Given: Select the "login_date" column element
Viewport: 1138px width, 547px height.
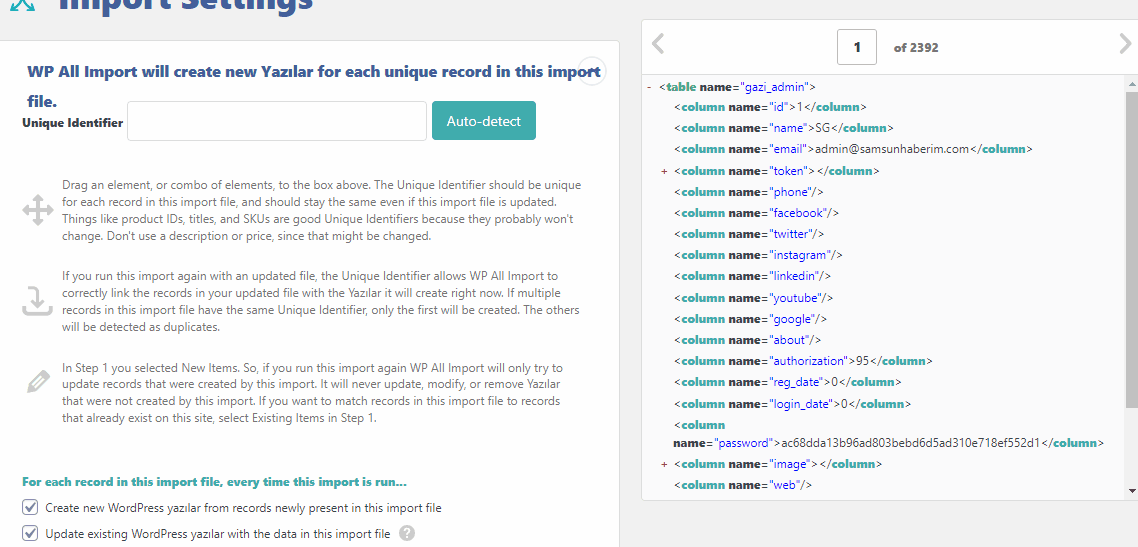Looking at the screenshot, I should pos(793,403).
